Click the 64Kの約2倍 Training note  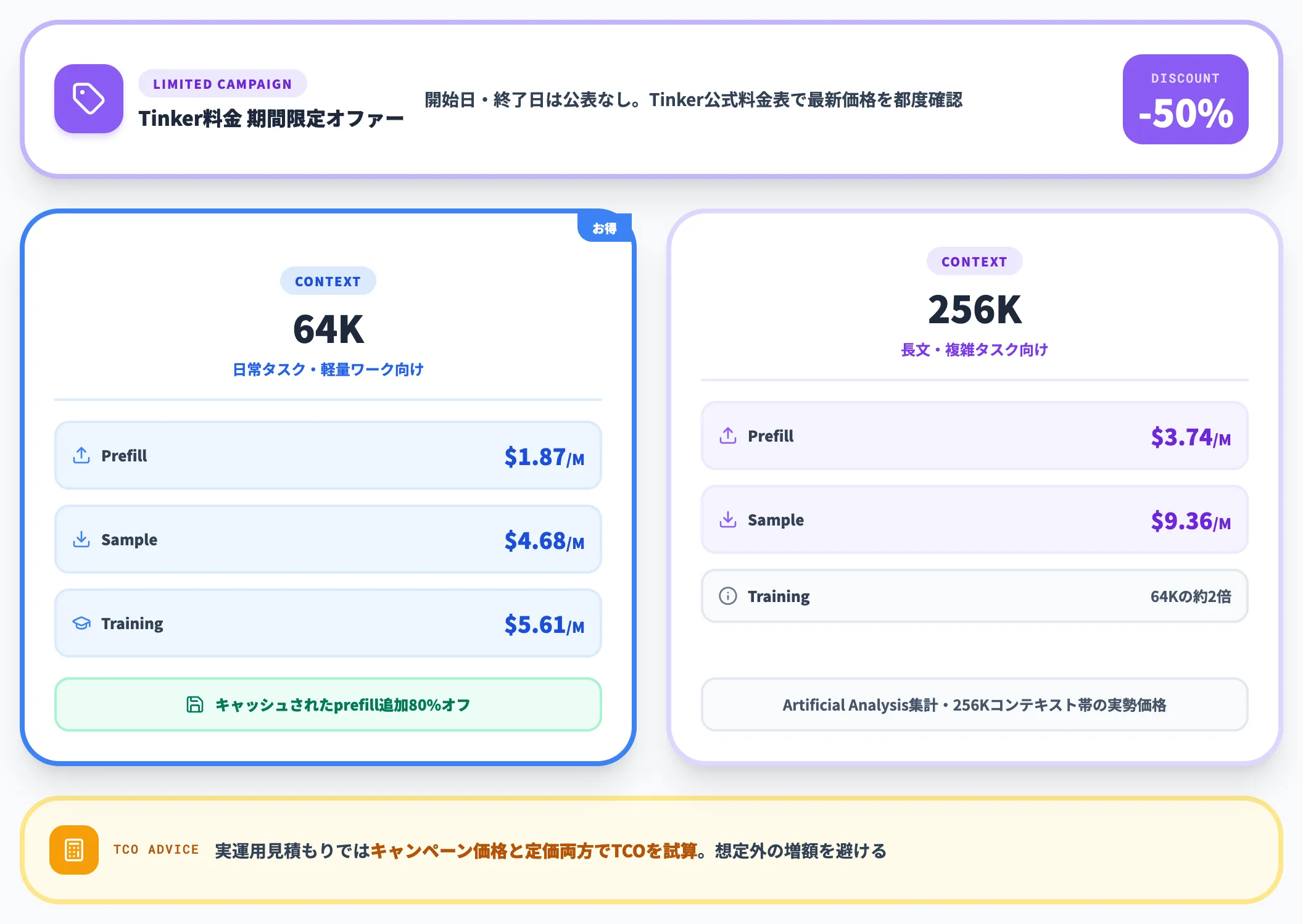pyautogui.click(x=1191, y=596)
